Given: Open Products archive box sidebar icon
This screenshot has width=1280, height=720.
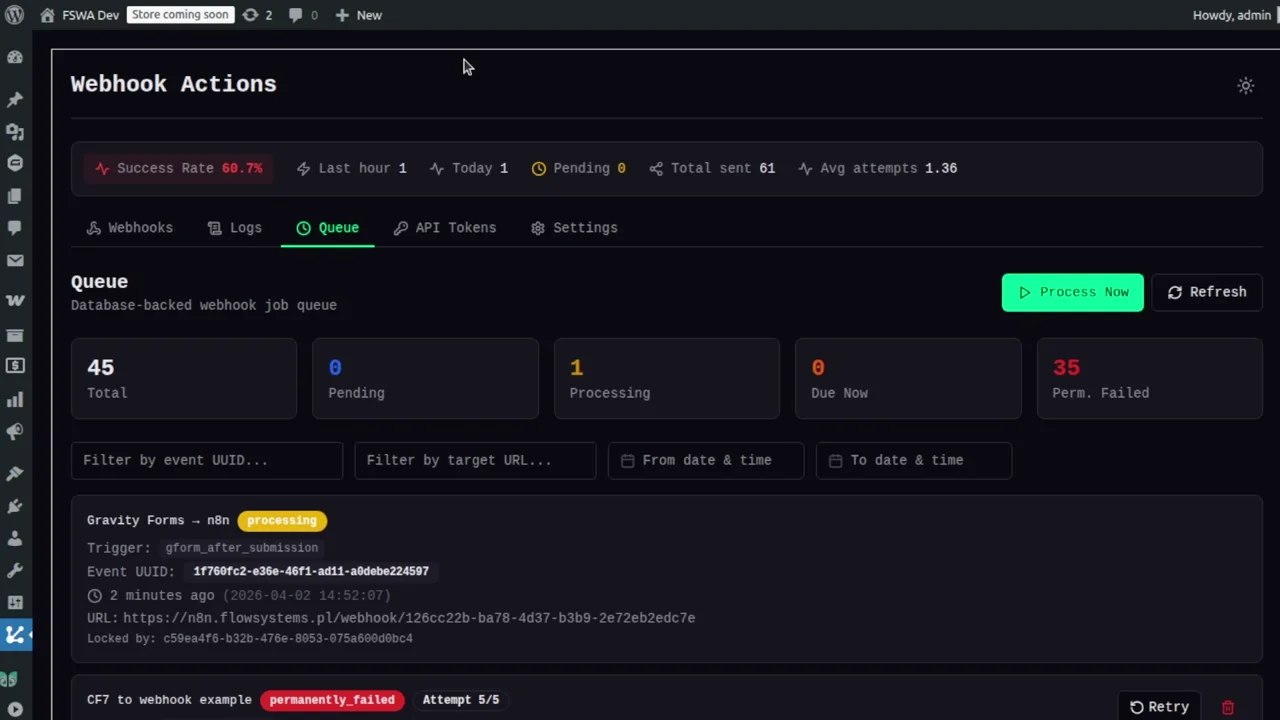Looking at the screenshot, I should click(15, 335).
